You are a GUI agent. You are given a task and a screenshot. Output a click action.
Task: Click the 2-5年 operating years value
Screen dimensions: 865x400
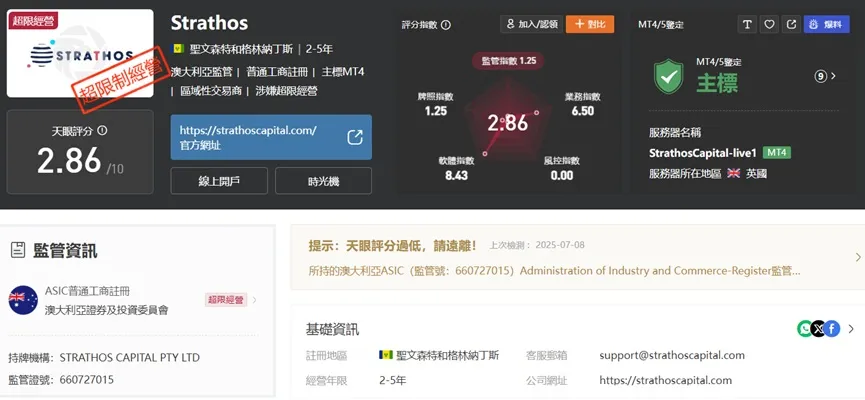point(393,380)
